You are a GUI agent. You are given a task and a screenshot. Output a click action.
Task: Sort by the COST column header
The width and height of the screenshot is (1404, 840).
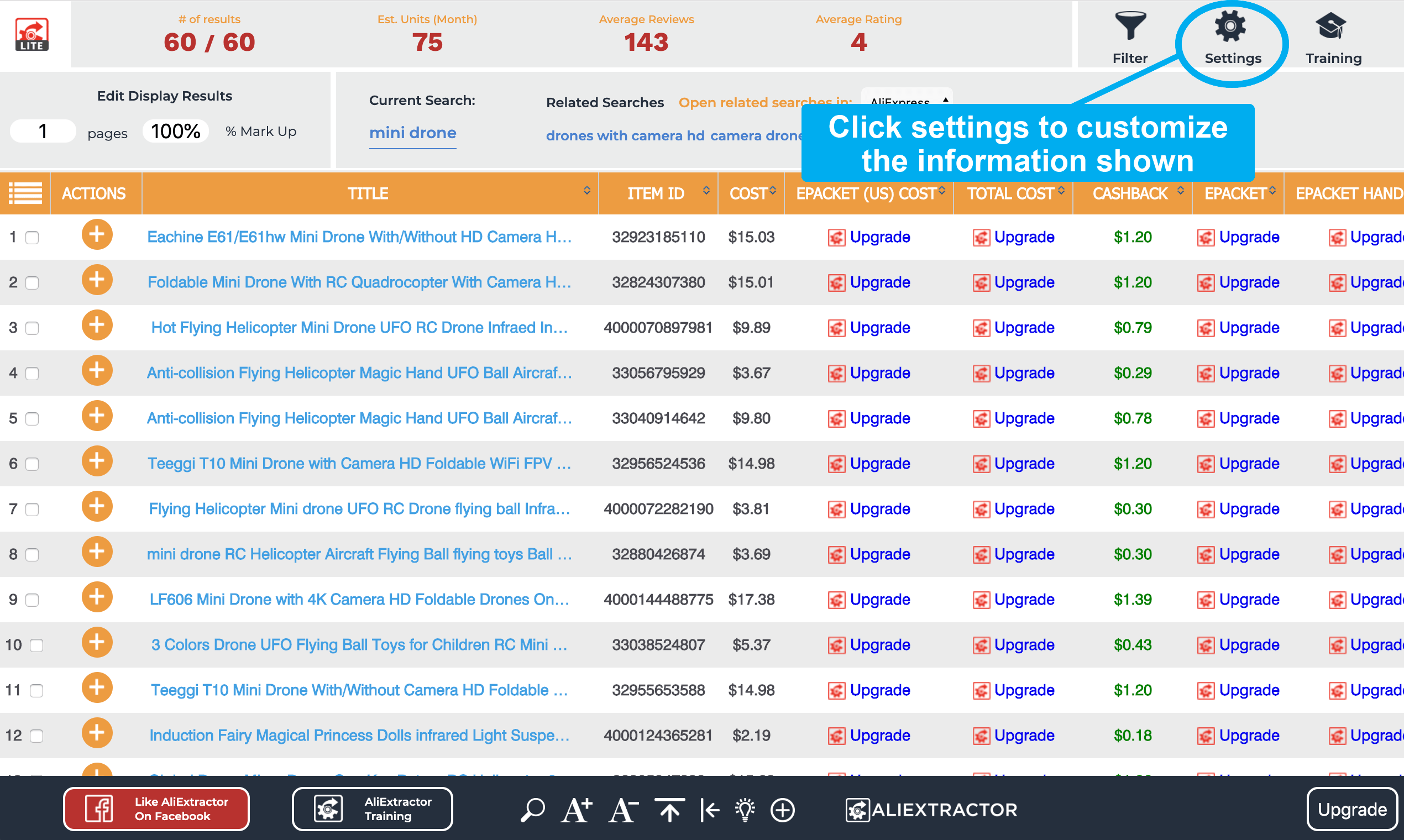pyautogui.click(x=751, y=193)
